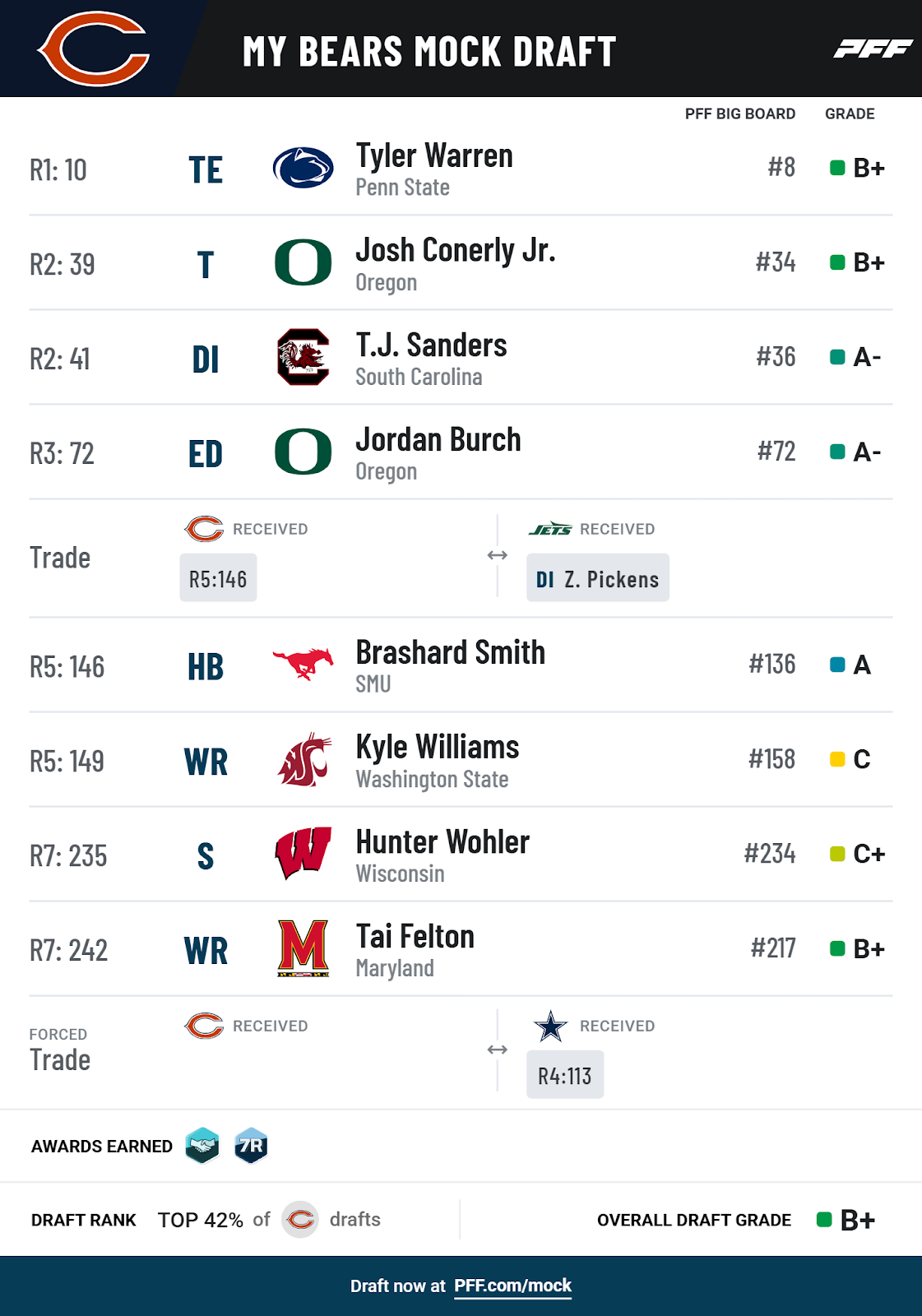Click the Wisconsin Badgers logo

pos(303,854)
